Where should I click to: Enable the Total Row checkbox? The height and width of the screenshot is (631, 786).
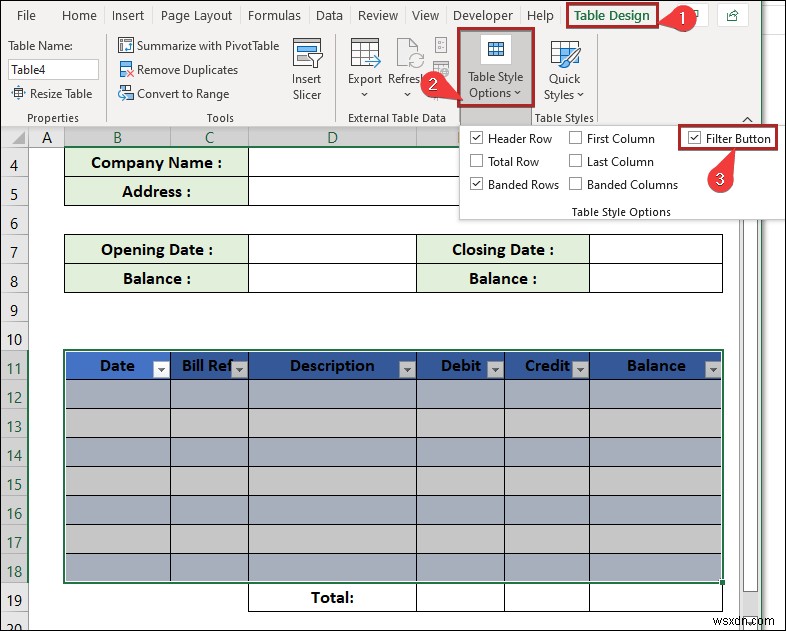click(x=476, y=161)
